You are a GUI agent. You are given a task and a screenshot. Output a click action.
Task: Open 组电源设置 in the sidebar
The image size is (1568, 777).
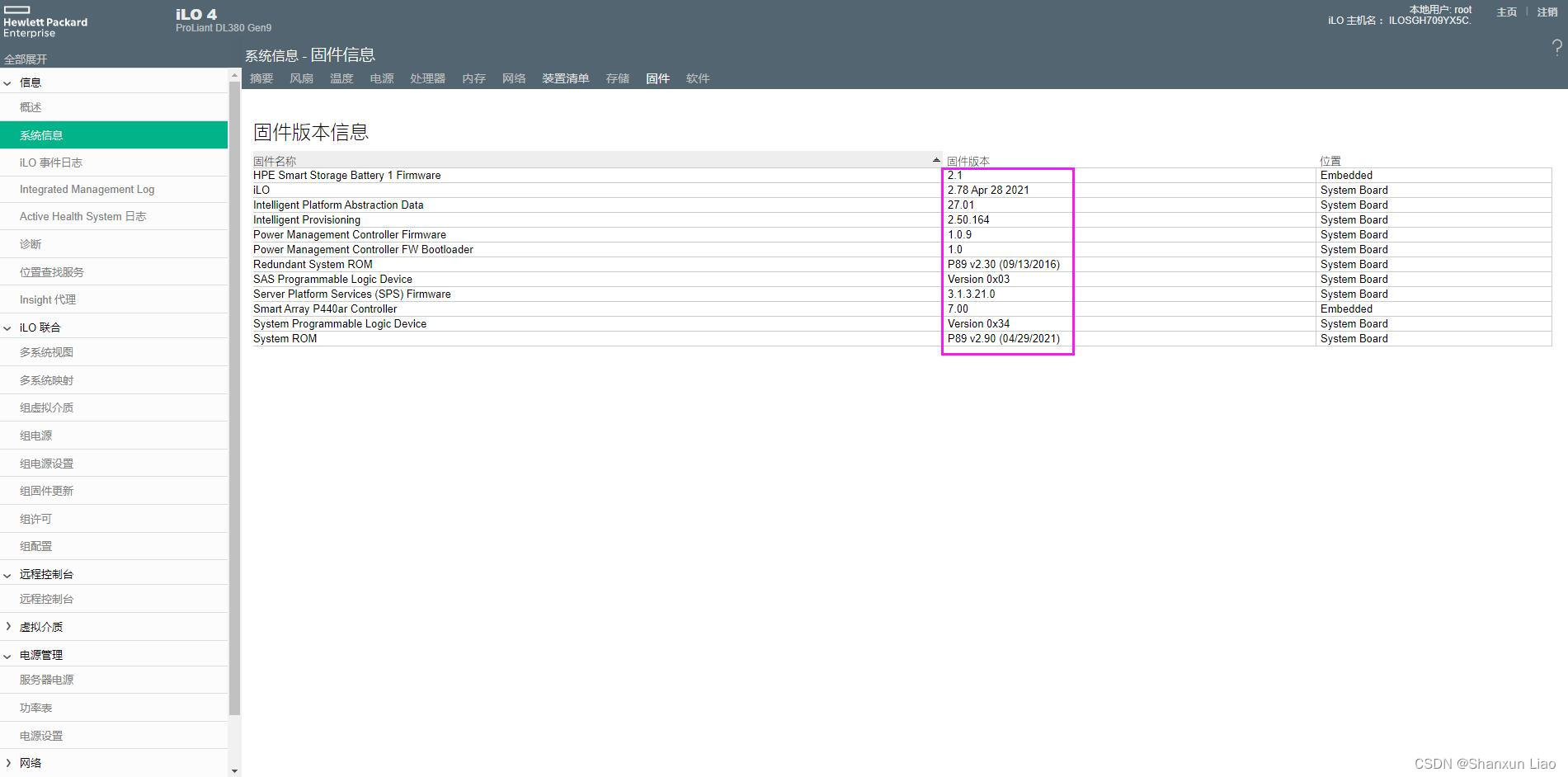(x=114, y=464)
